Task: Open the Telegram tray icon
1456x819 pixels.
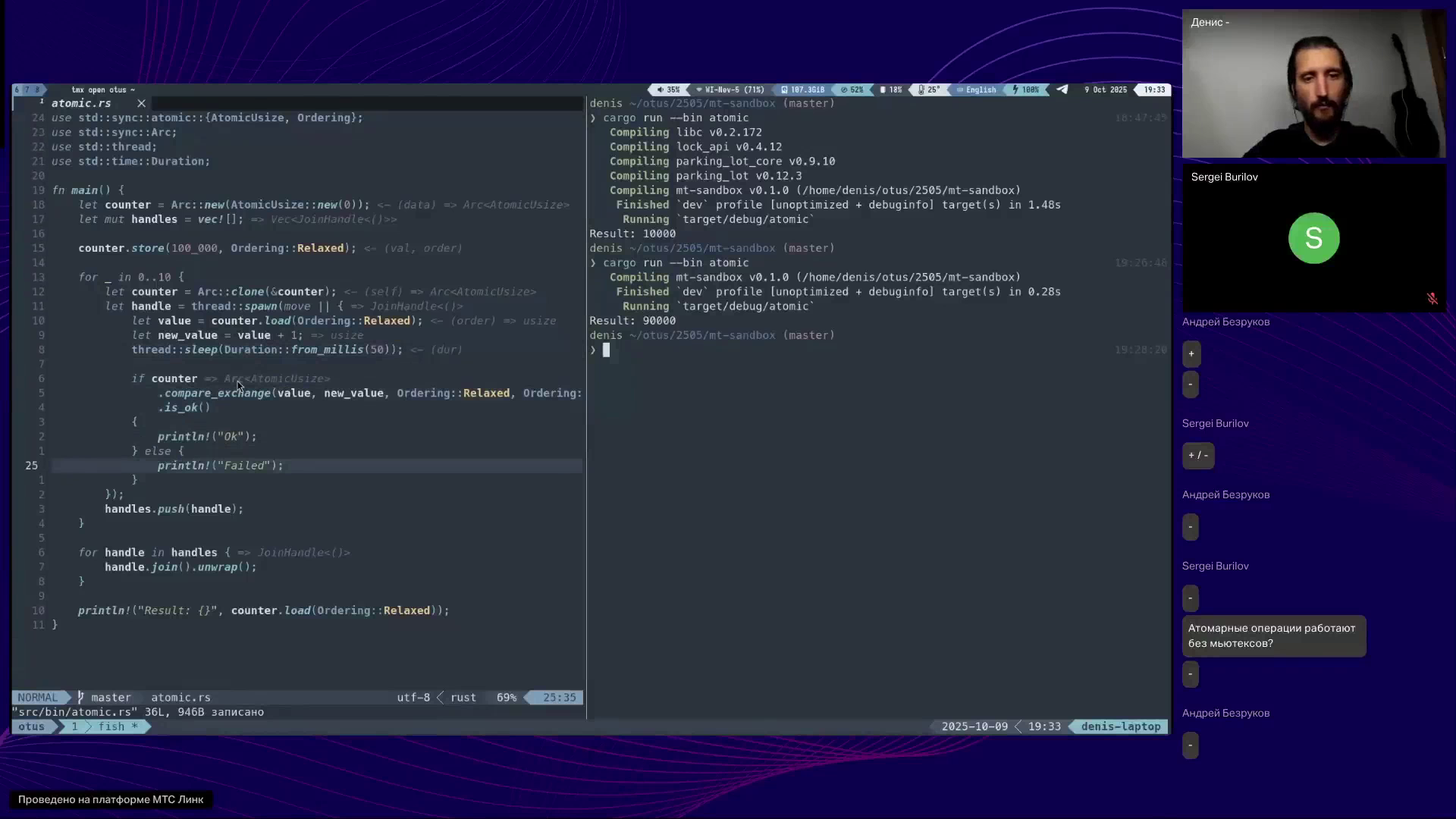Action: [1062, 89]
